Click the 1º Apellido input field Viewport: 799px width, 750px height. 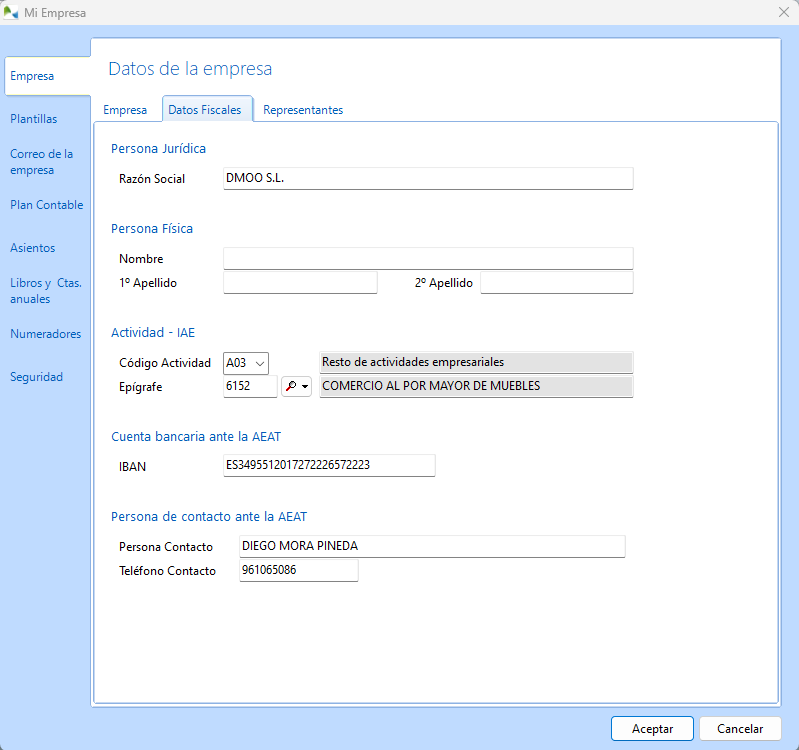(300, 282)
